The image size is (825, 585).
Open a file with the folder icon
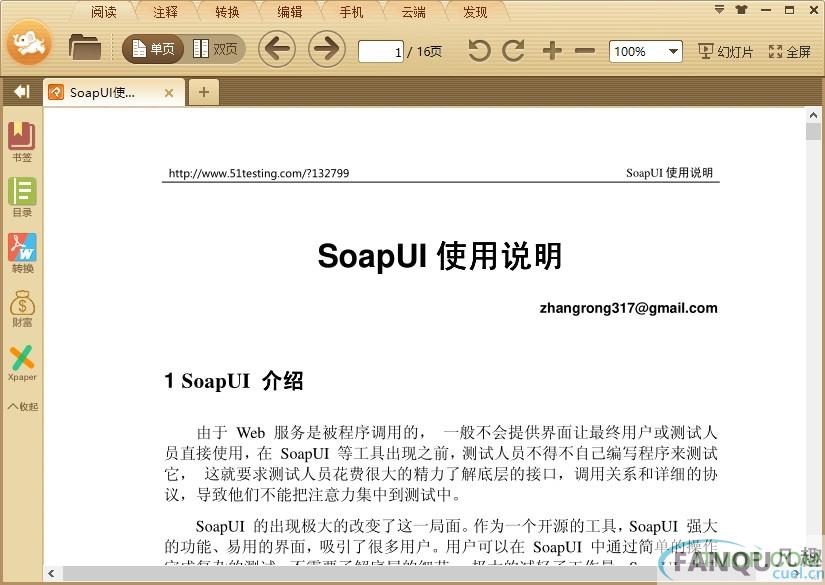tap(85, 47)
